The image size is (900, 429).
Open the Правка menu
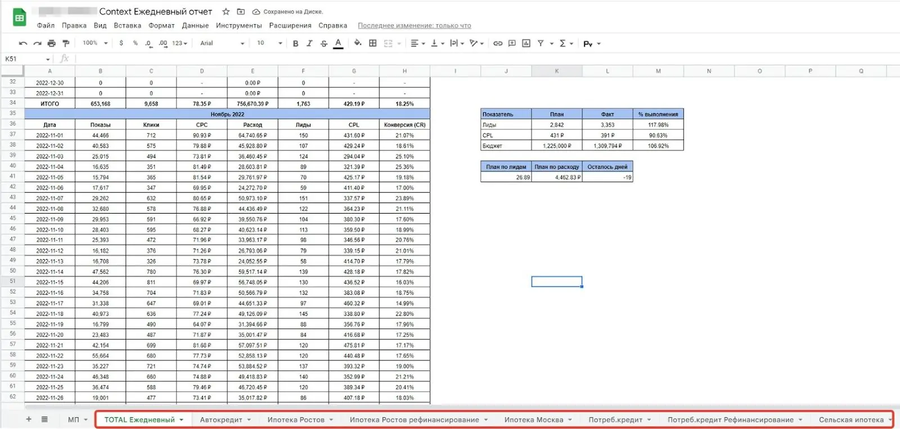point(74,26)
